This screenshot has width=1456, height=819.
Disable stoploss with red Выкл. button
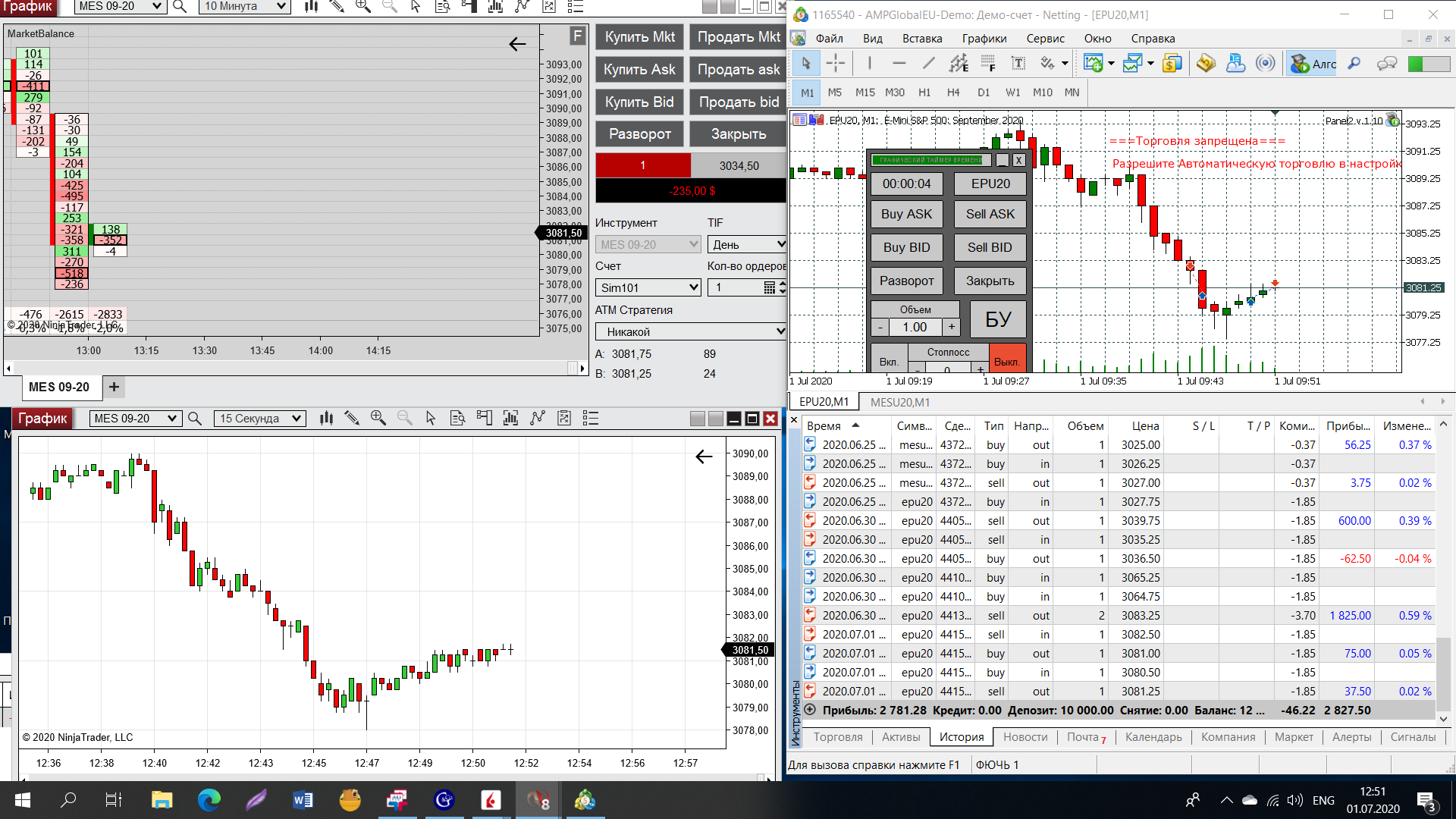pyautogui.click(x=1006, y=362)
